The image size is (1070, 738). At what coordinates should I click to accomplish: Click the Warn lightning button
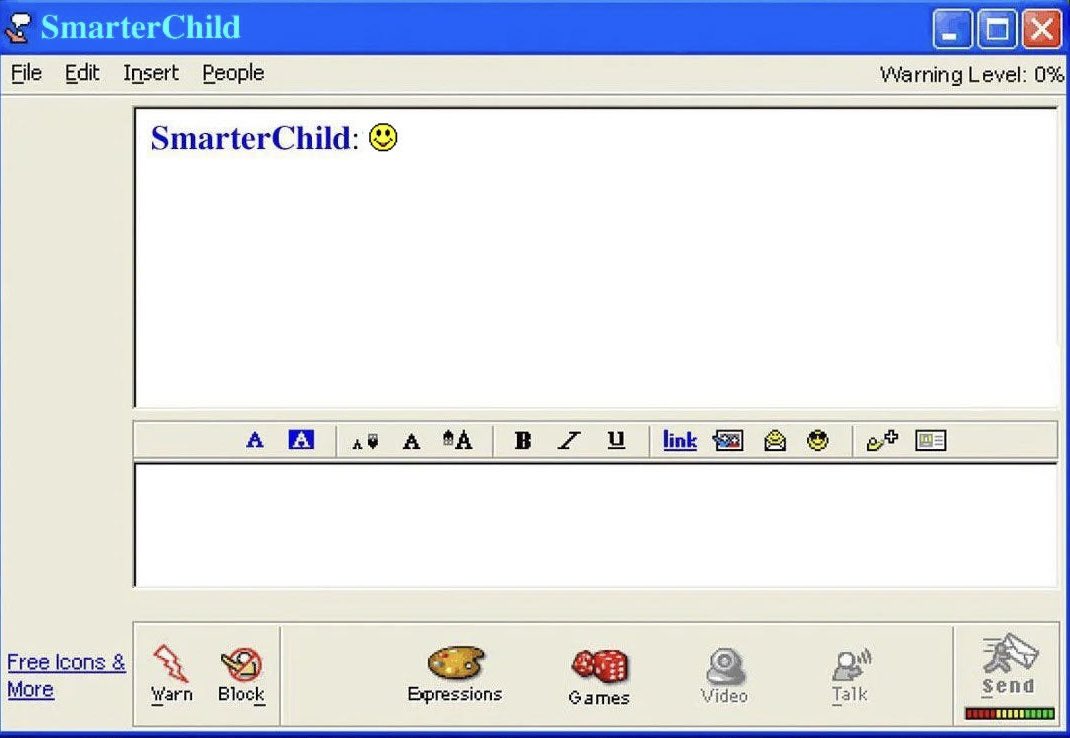click(171, 674)
